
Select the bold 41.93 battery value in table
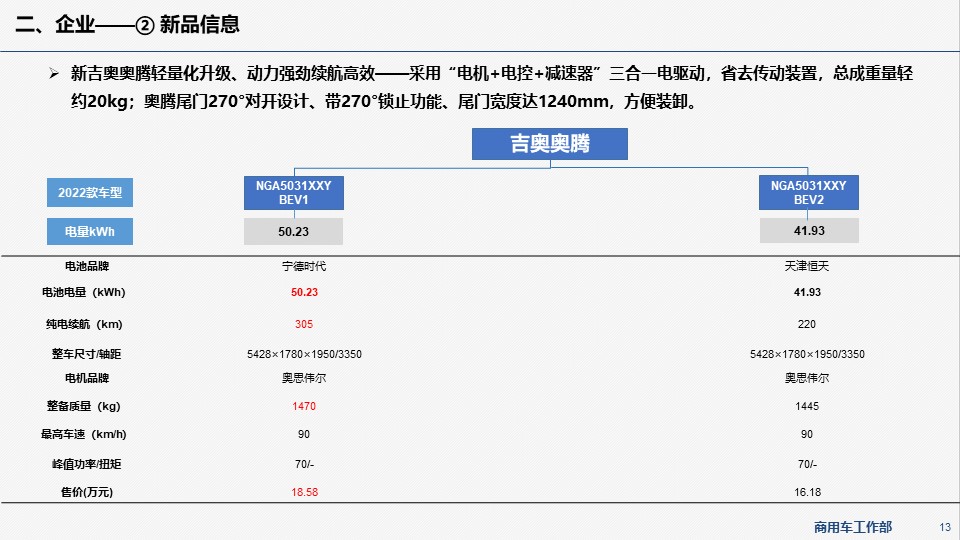[807, 293]
